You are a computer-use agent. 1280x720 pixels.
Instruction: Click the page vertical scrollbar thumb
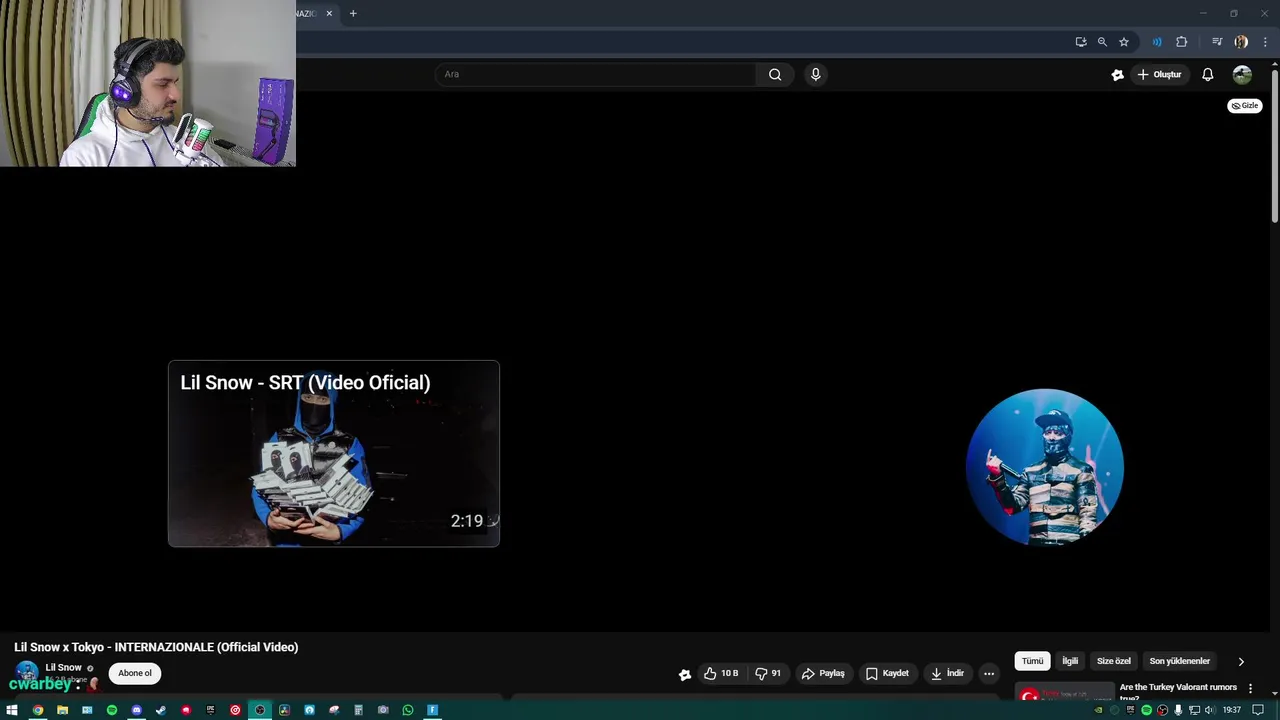point(1275,145)
